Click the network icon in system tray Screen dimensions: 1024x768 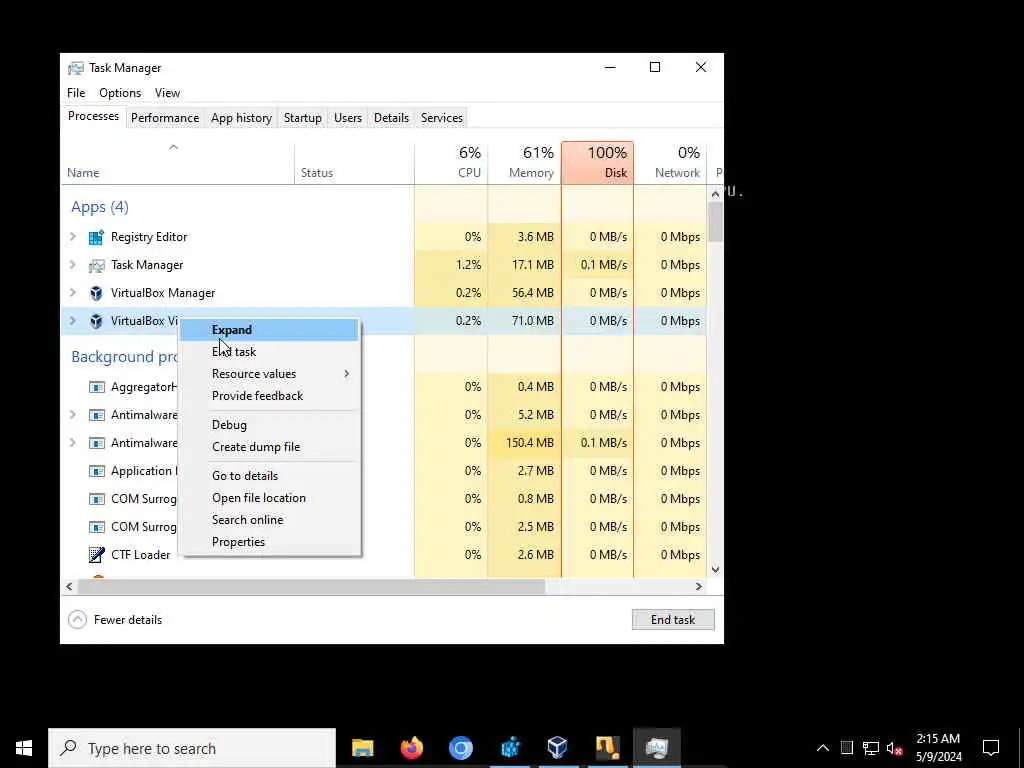[x=871, y=748]
